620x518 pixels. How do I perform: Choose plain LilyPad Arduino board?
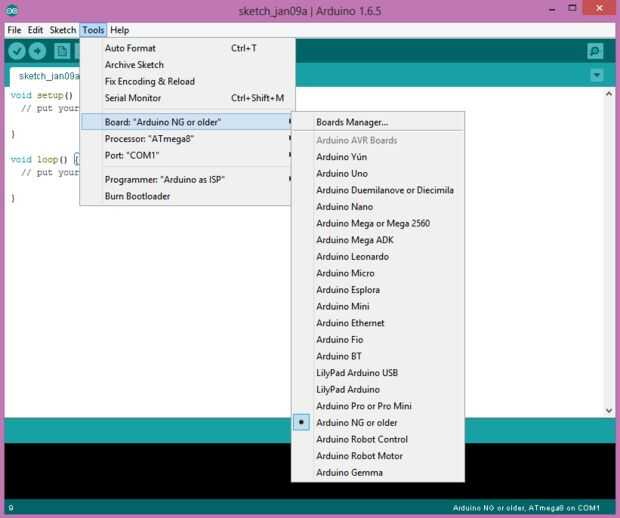point(378,389)
